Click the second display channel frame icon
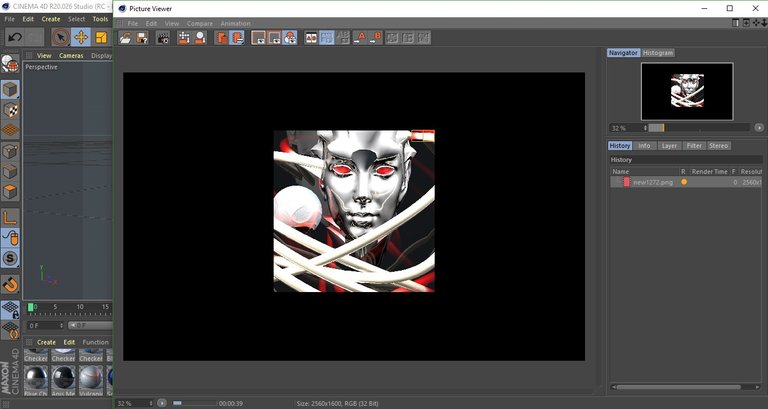This screenshot has height=409, width=768. (274, 38)
